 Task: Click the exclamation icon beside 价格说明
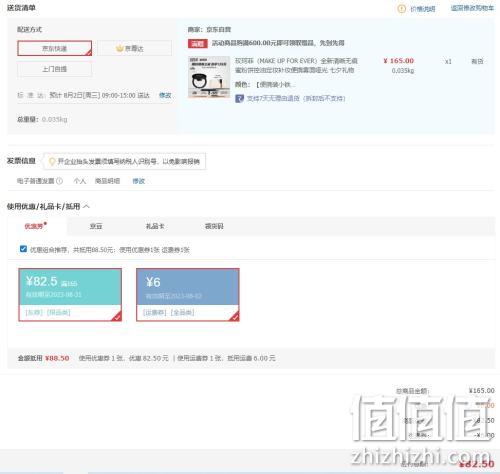pos(402,9)
